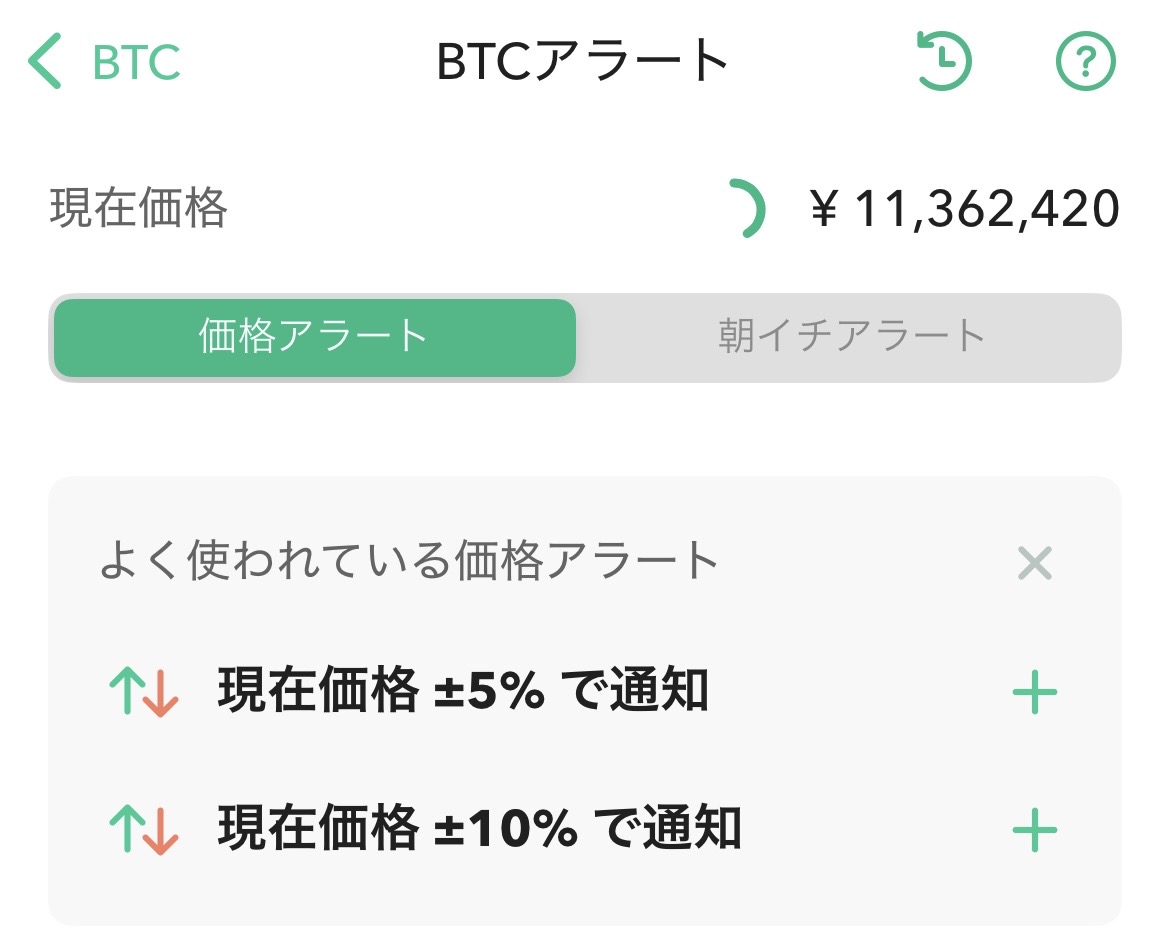Tap the yen symbol before the price
Image resolution: width=1170 pixels, height=948 pixels.
point(824,208)
